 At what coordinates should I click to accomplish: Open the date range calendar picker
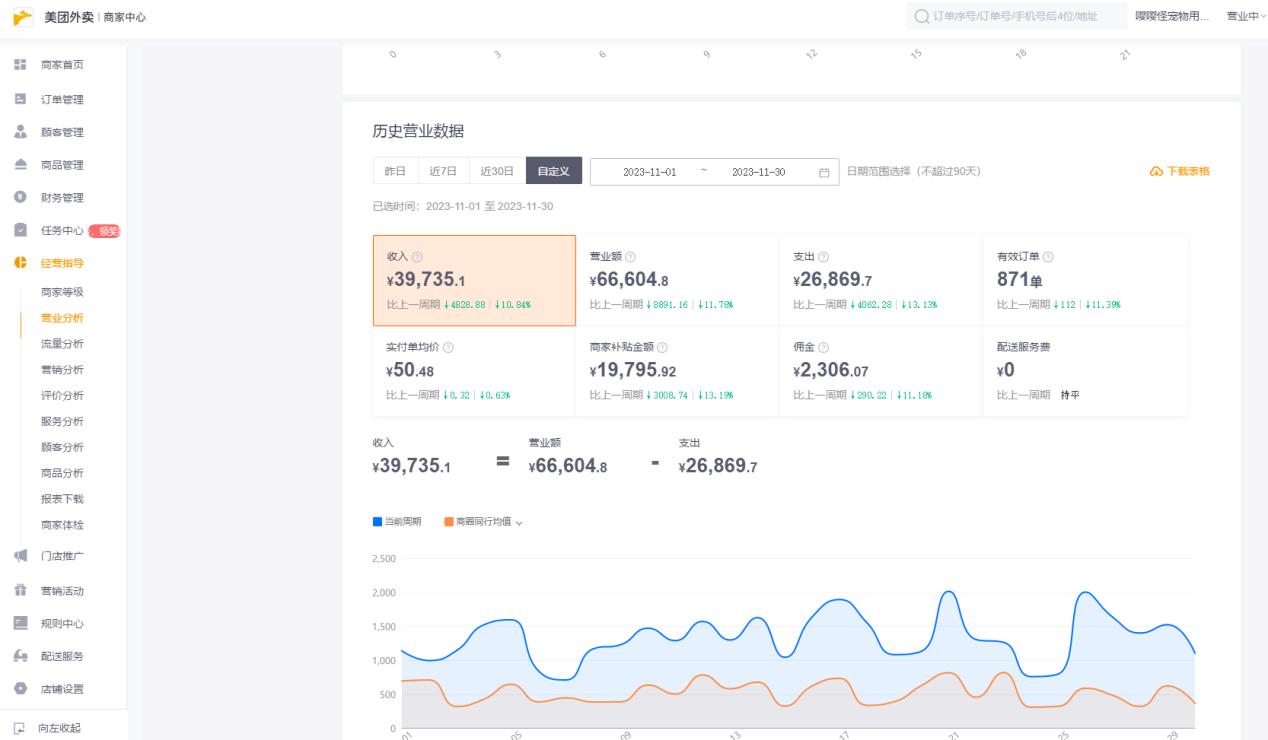822,171
